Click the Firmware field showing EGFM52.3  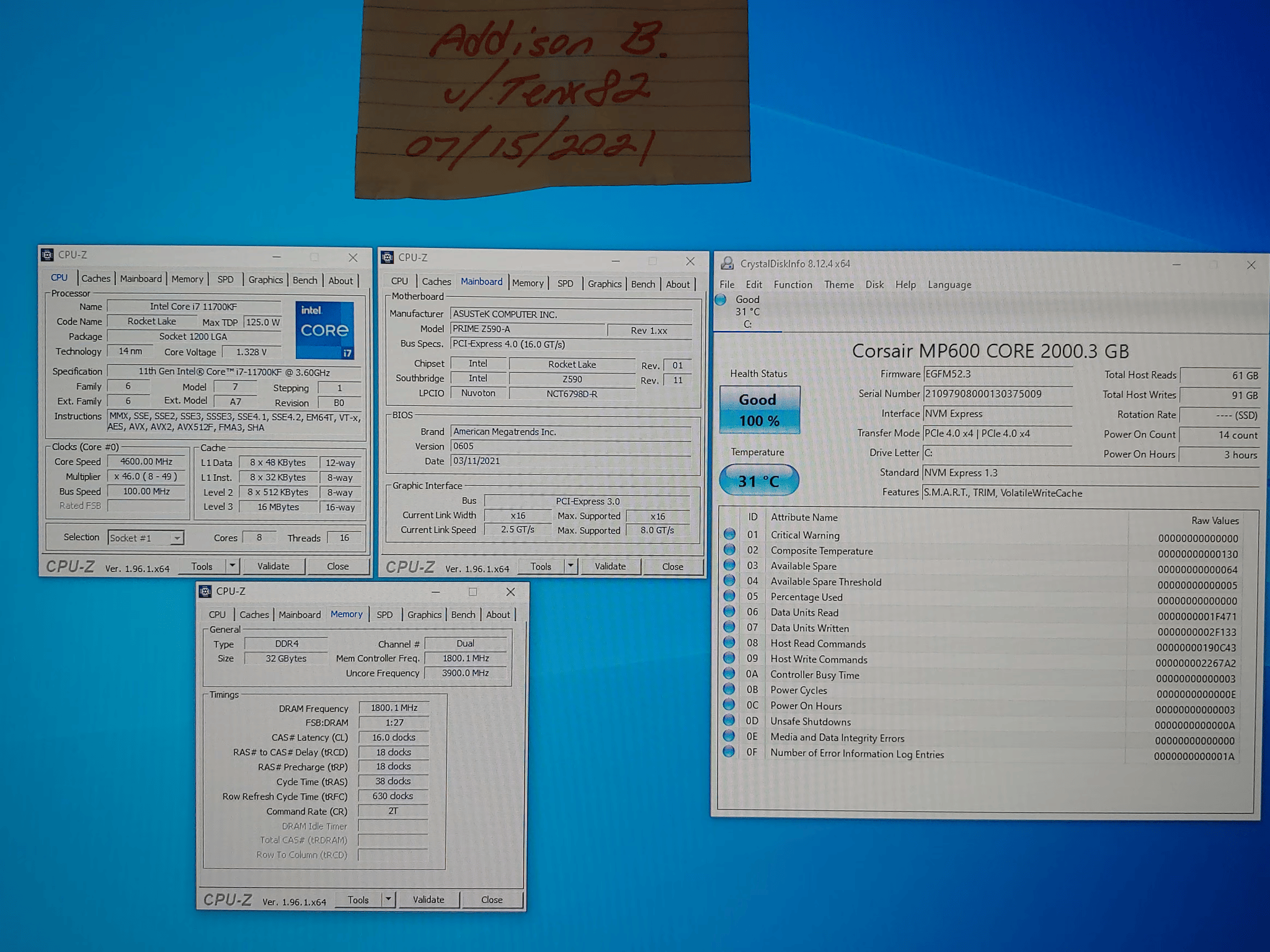[998, 374]
